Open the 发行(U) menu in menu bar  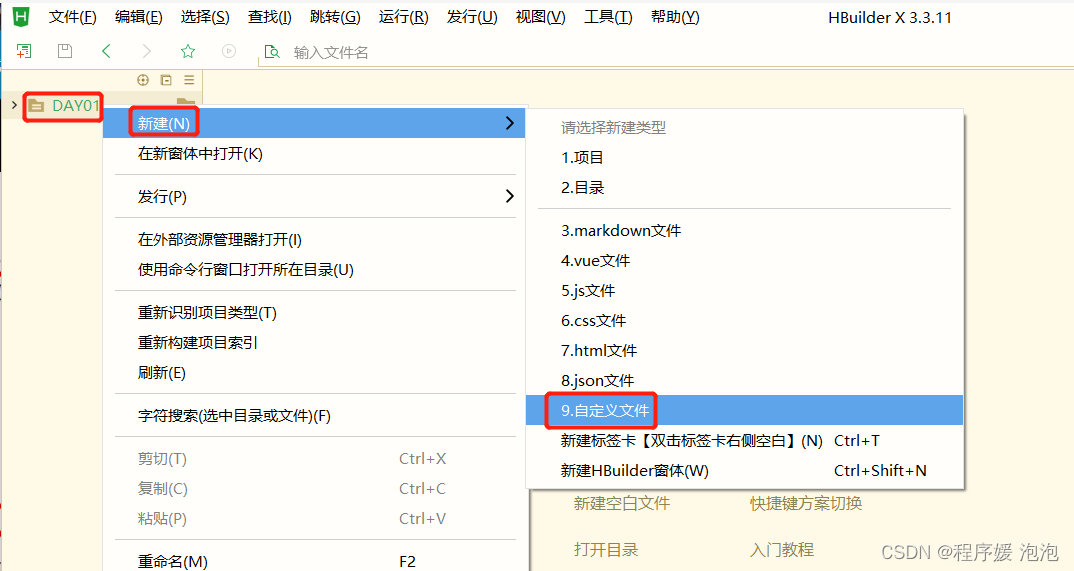click(472, 18)
